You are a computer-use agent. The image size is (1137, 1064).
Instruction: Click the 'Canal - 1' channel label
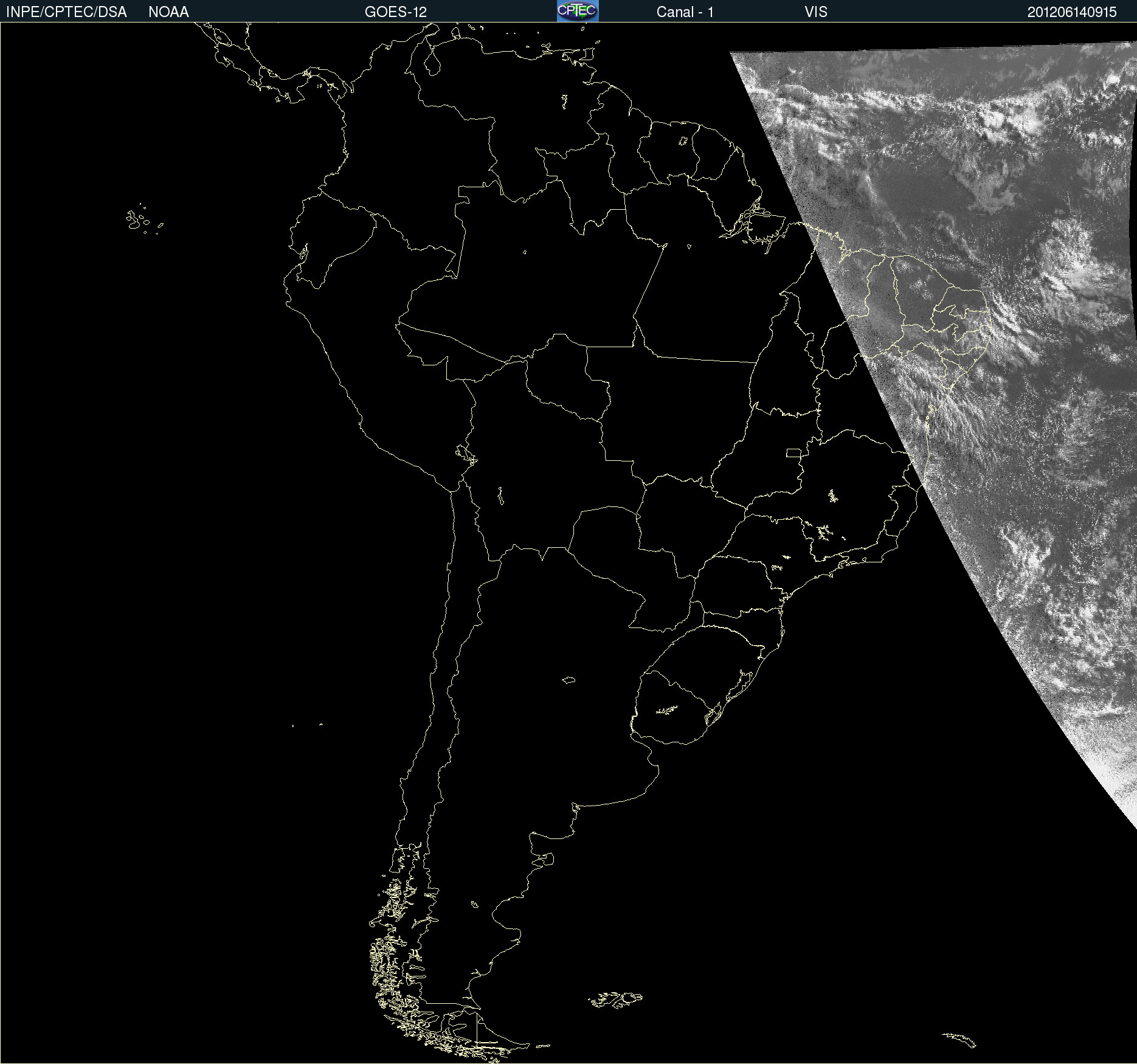685,12
